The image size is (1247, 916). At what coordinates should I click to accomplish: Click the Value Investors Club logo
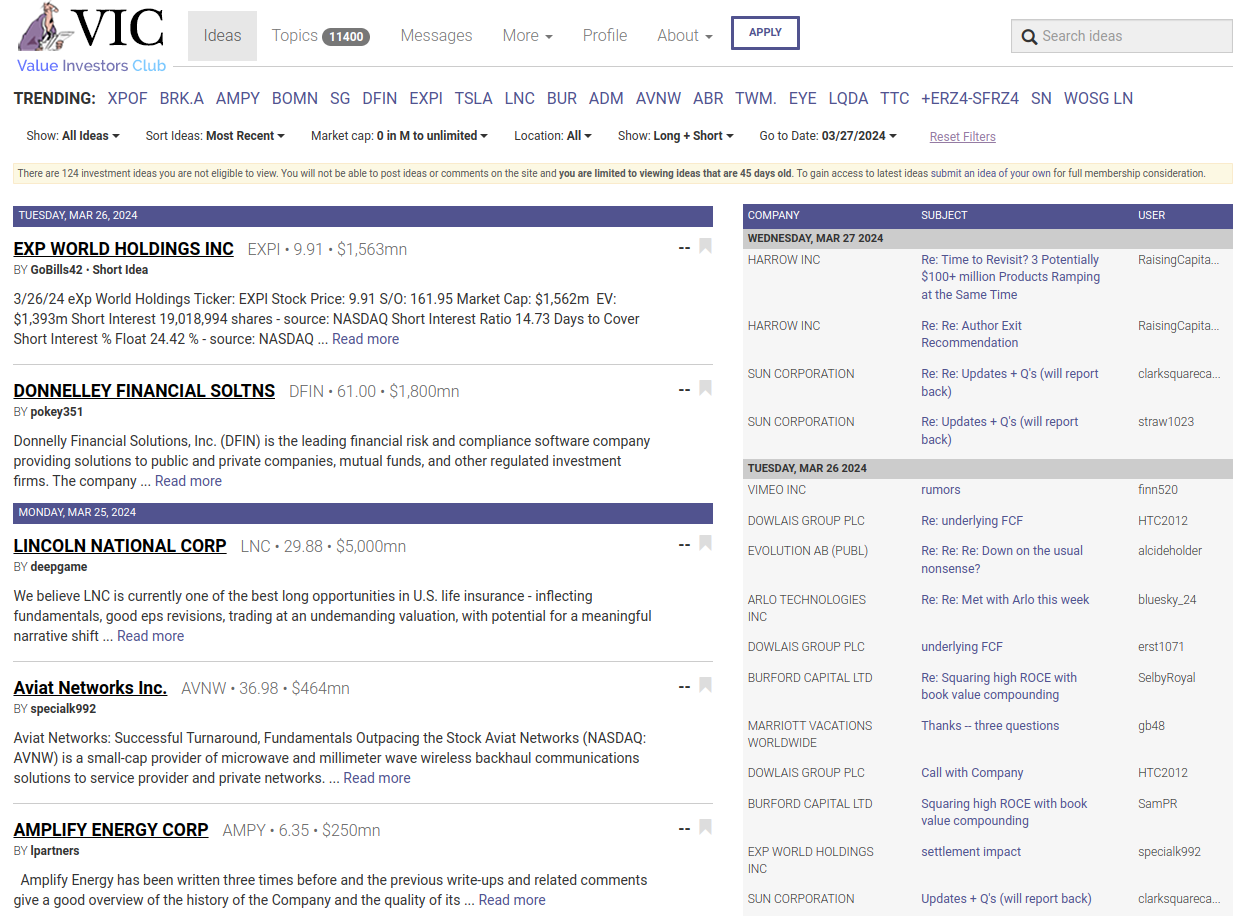(x=91, y=38)
